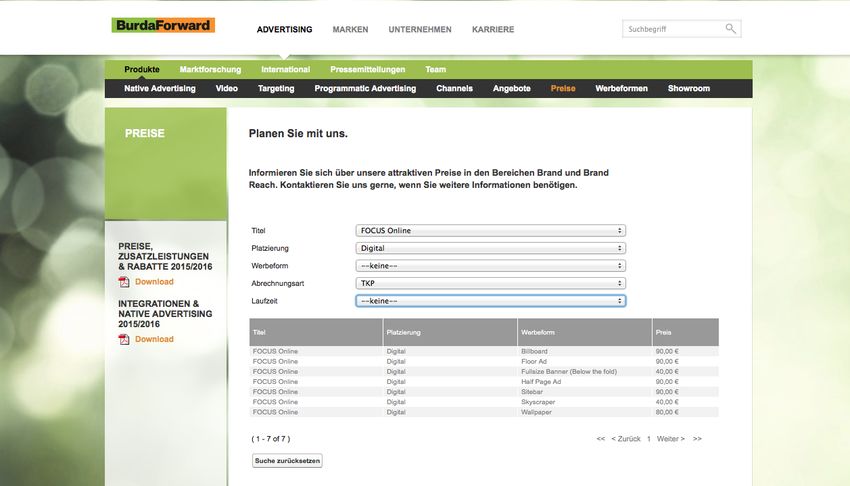Viewport: 850px width, 486px height.
Task: Sort table by Preis column header
Action: click(x=664, y=331)
